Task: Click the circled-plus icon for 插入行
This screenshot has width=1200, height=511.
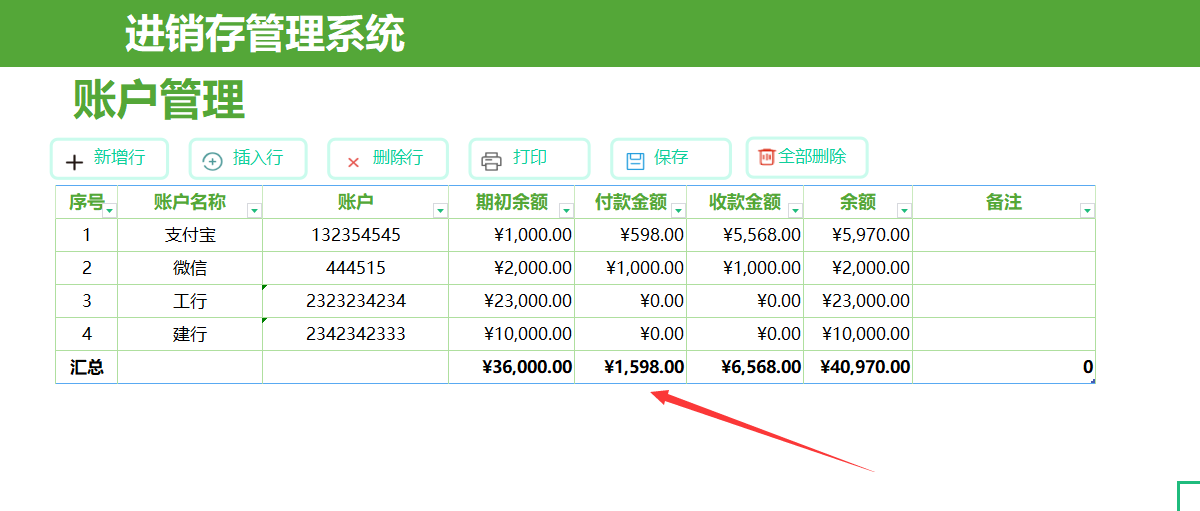Action: [x=212, y=162]
